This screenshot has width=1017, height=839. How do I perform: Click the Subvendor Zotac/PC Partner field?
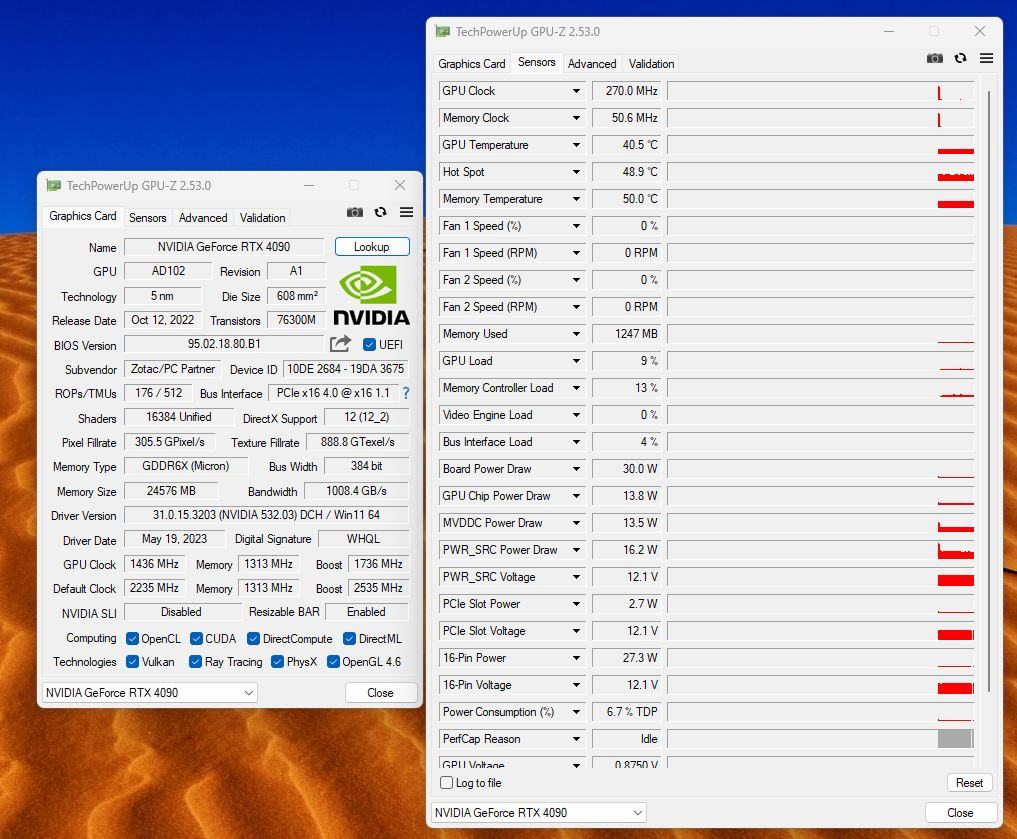(x=173, y=369)
